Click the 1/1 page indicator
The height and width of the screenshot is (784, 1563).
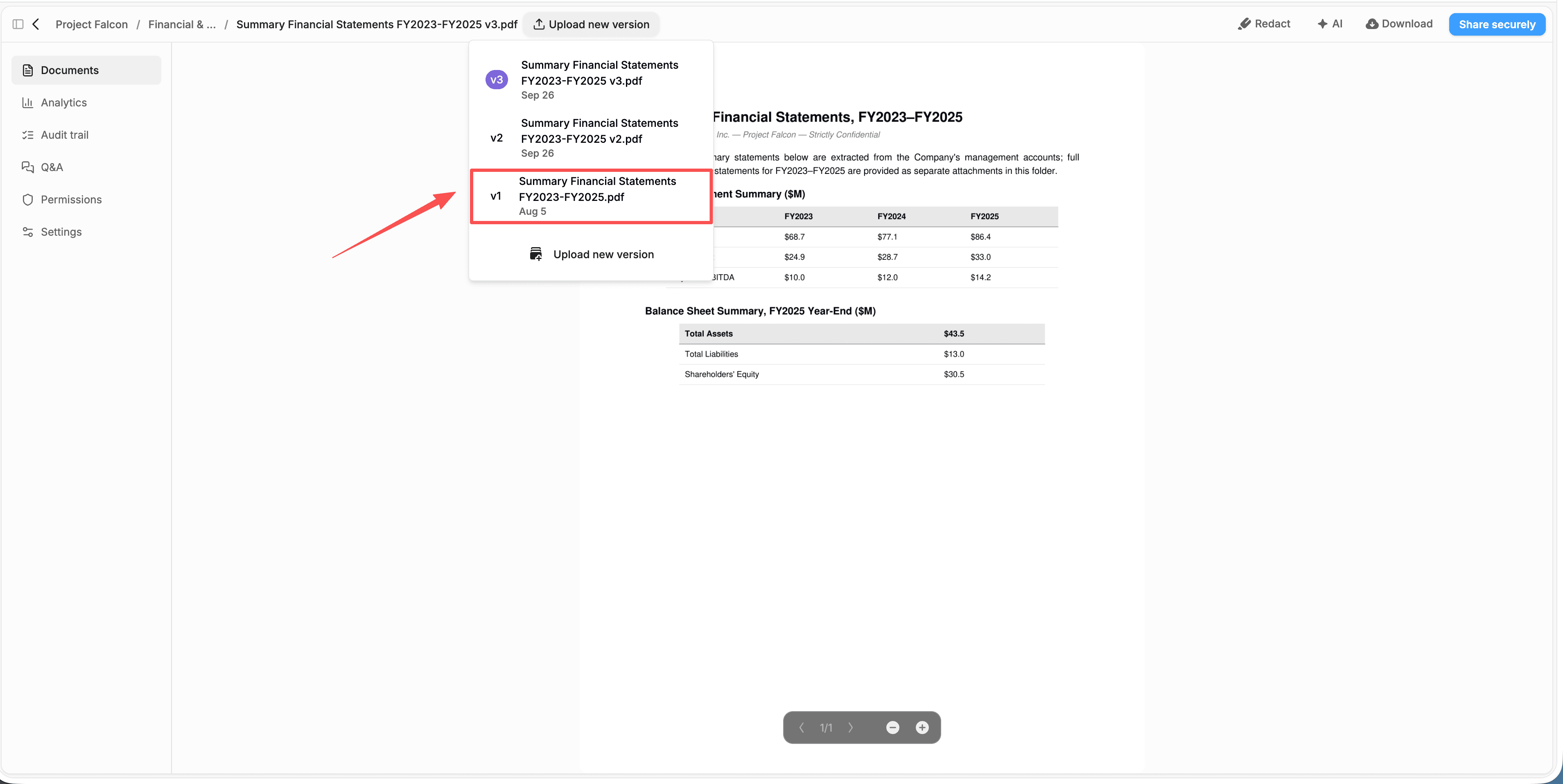[826, 727]
